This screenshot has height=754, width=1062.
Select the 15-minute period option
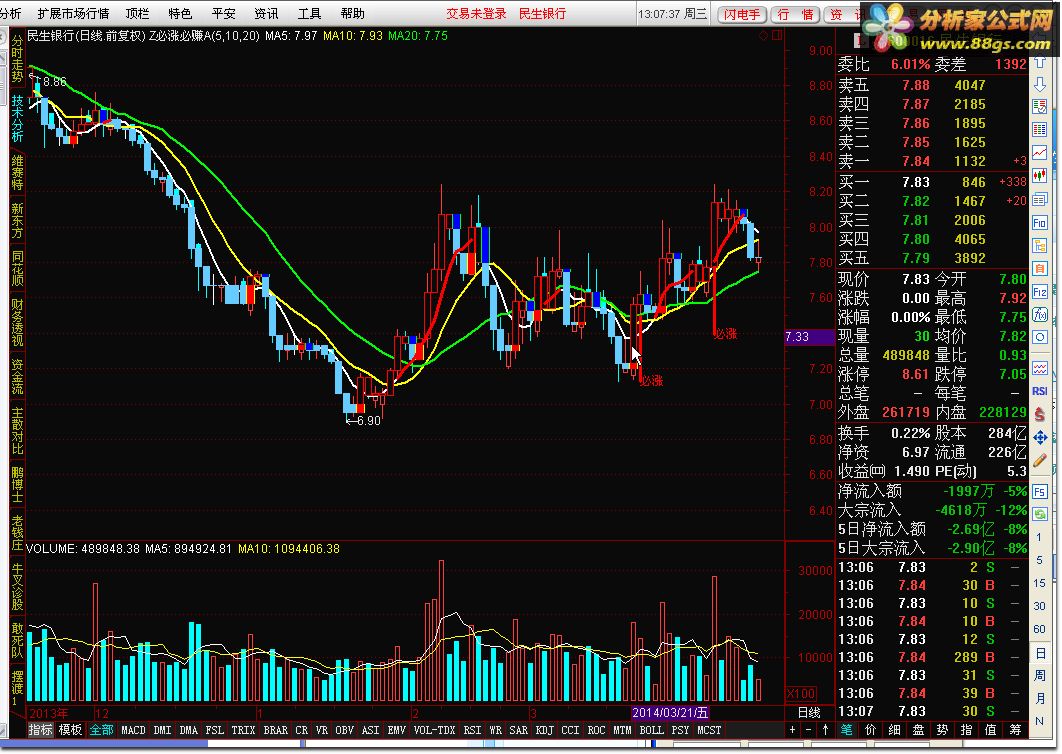pyautogui.click(x=1039, y=583)
